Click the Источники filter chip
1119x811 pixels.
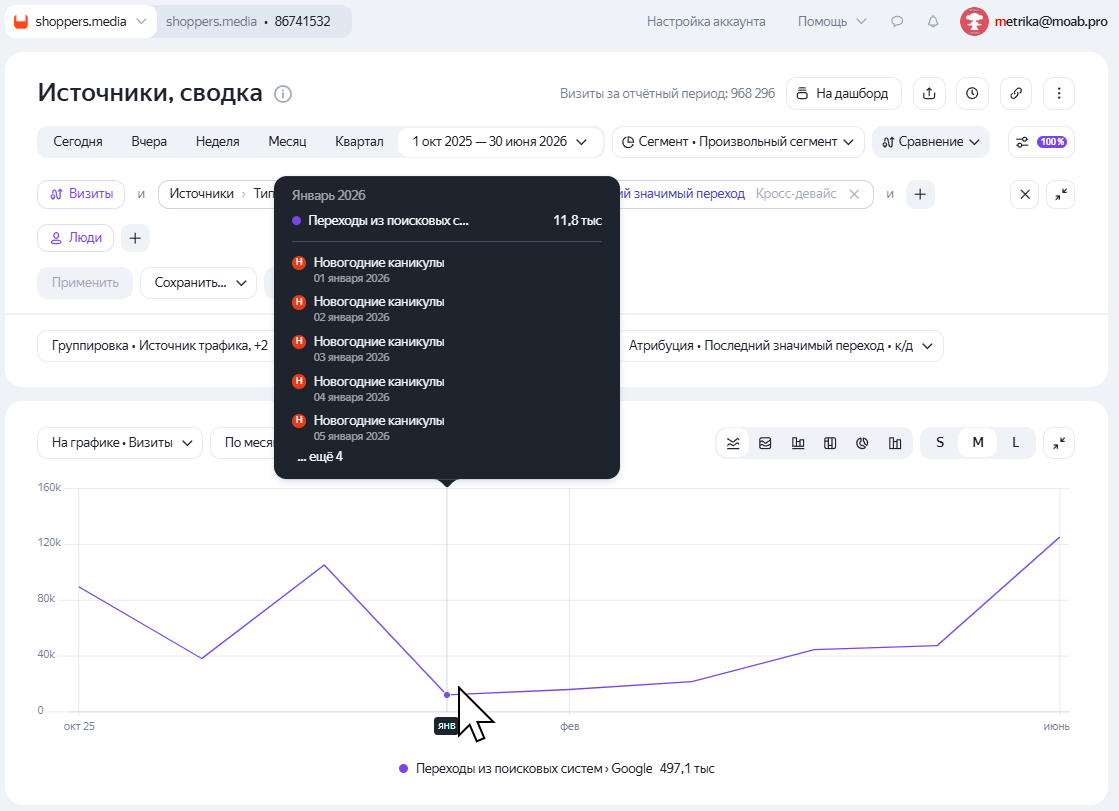[201, 193]
